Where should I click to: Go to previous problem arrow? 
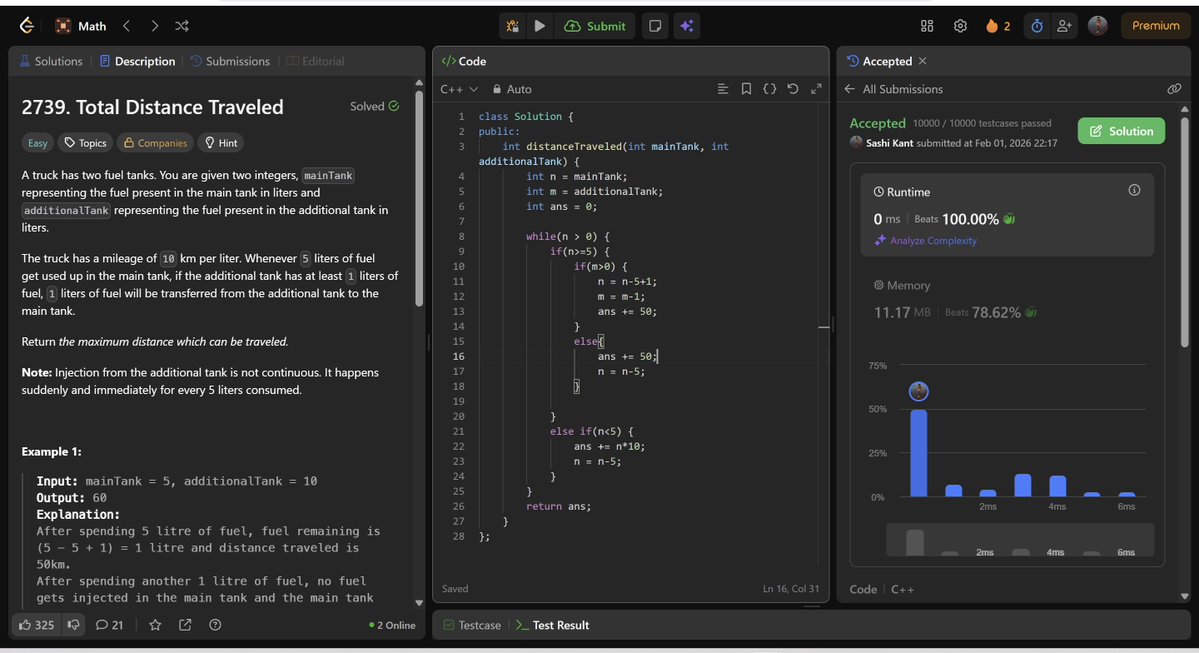click(127, 26)
